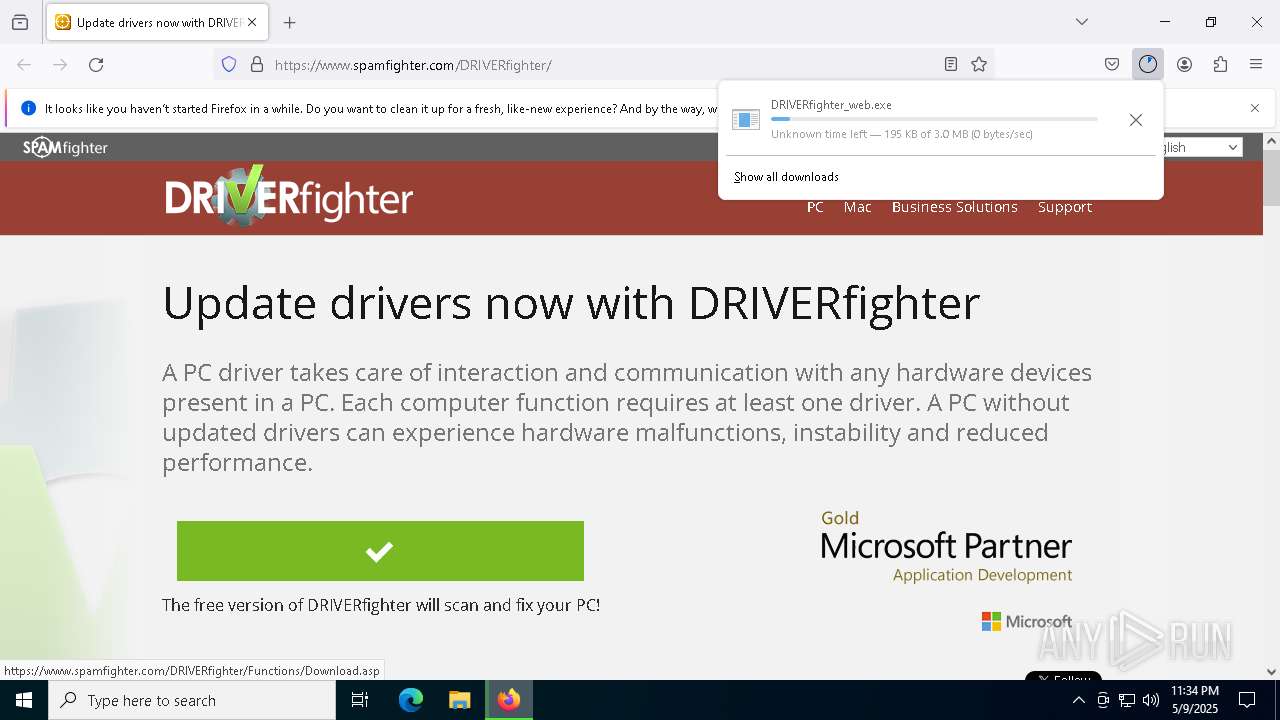Bookmark this page with star

point(979,65)
